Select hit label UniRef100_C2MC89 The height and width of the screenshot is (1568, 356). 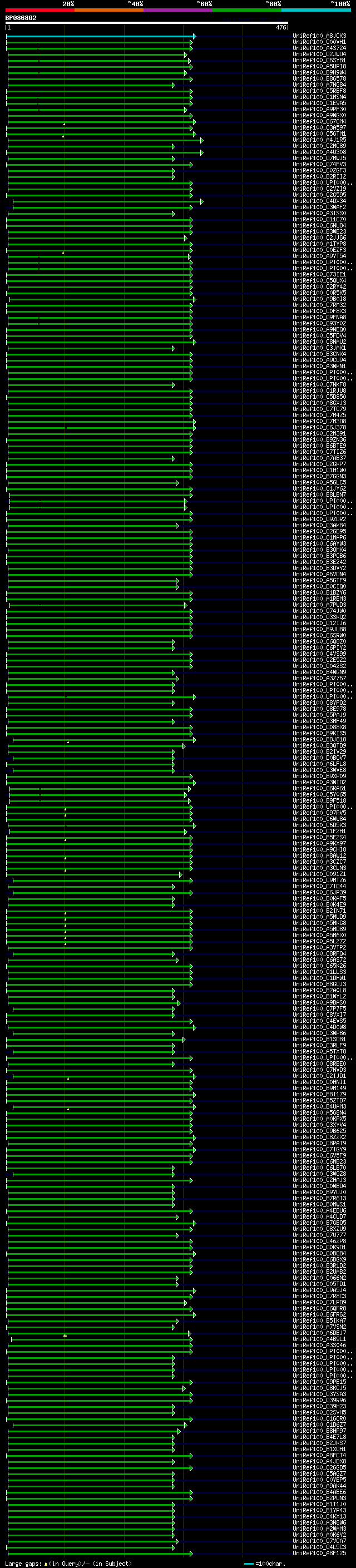click(x=319, y=146)
